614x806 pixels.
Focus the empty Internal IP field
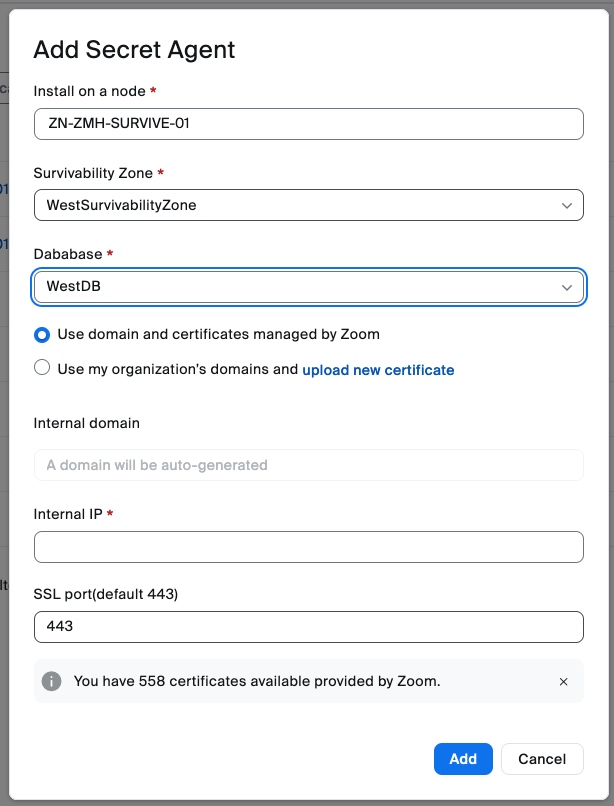tap(308, 547)
